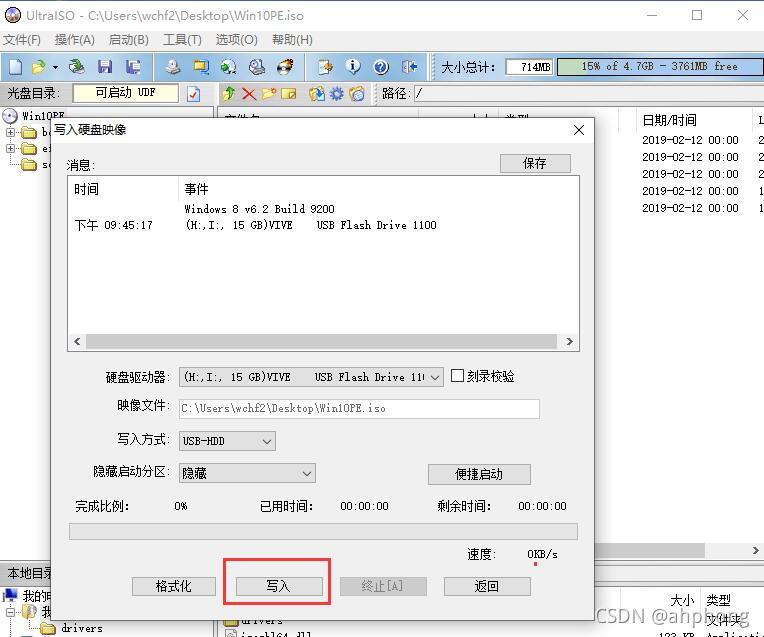Click the 便捷启动 button

479,474
